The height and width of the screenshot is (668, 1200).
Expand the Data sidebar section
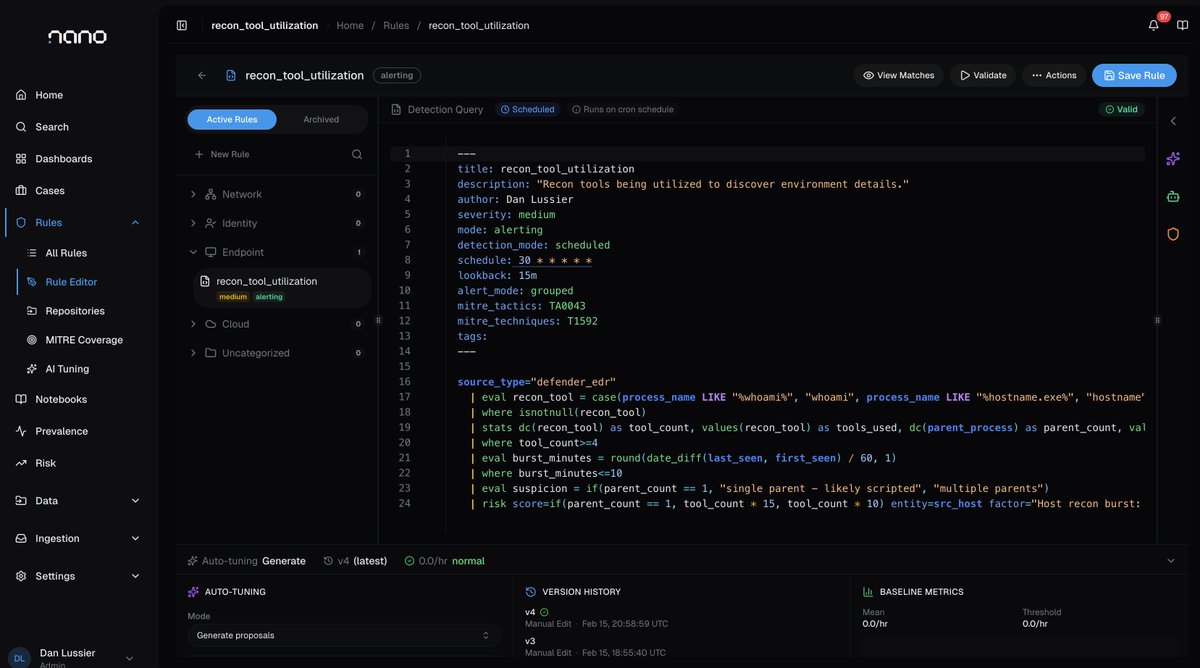(135, 500)
